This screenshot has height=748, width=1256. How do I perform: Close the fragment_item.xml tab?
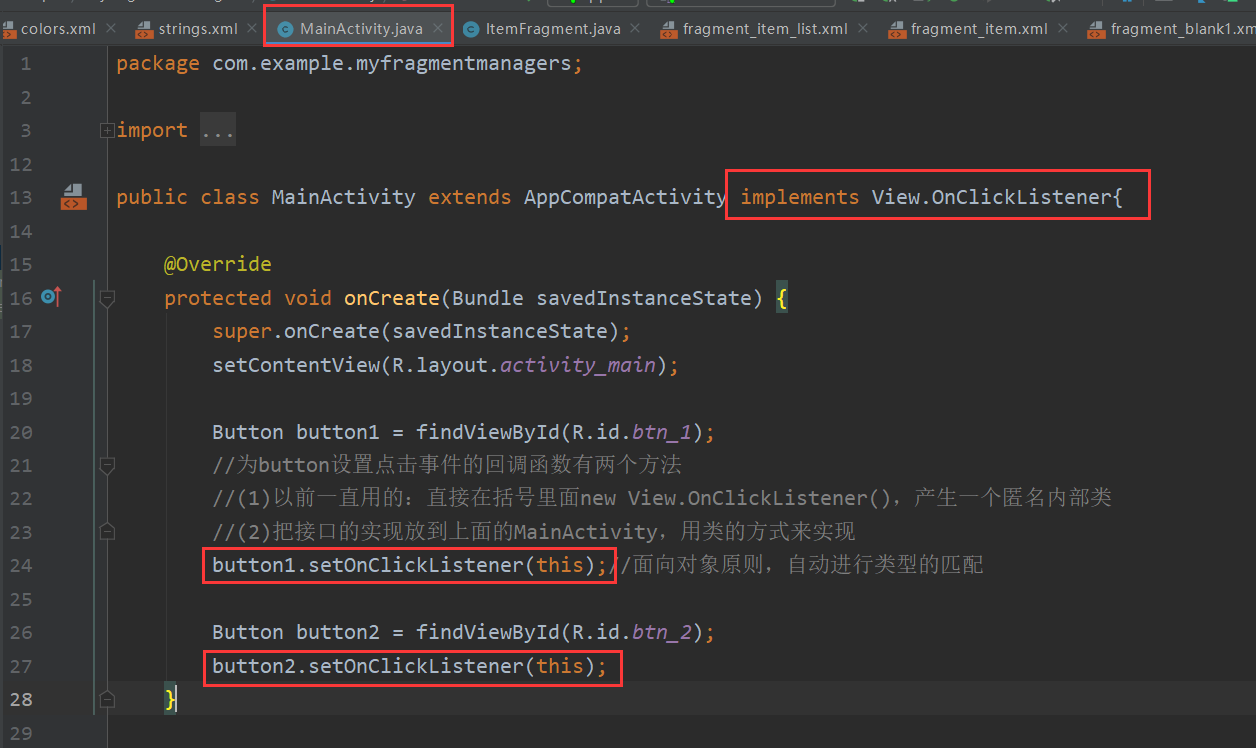[1062, 29]
